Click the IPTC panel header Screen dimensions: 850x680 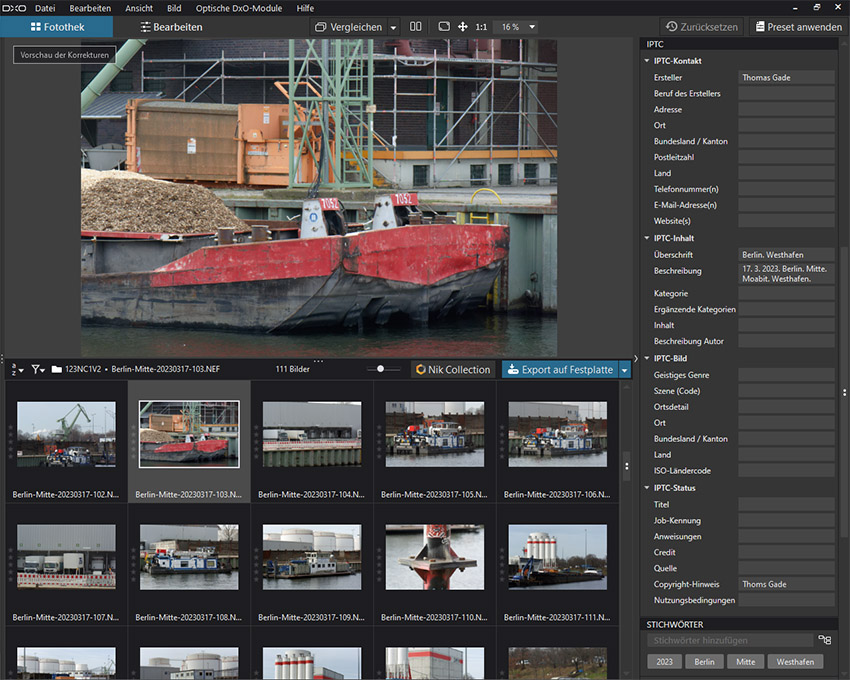click(739, 44)
